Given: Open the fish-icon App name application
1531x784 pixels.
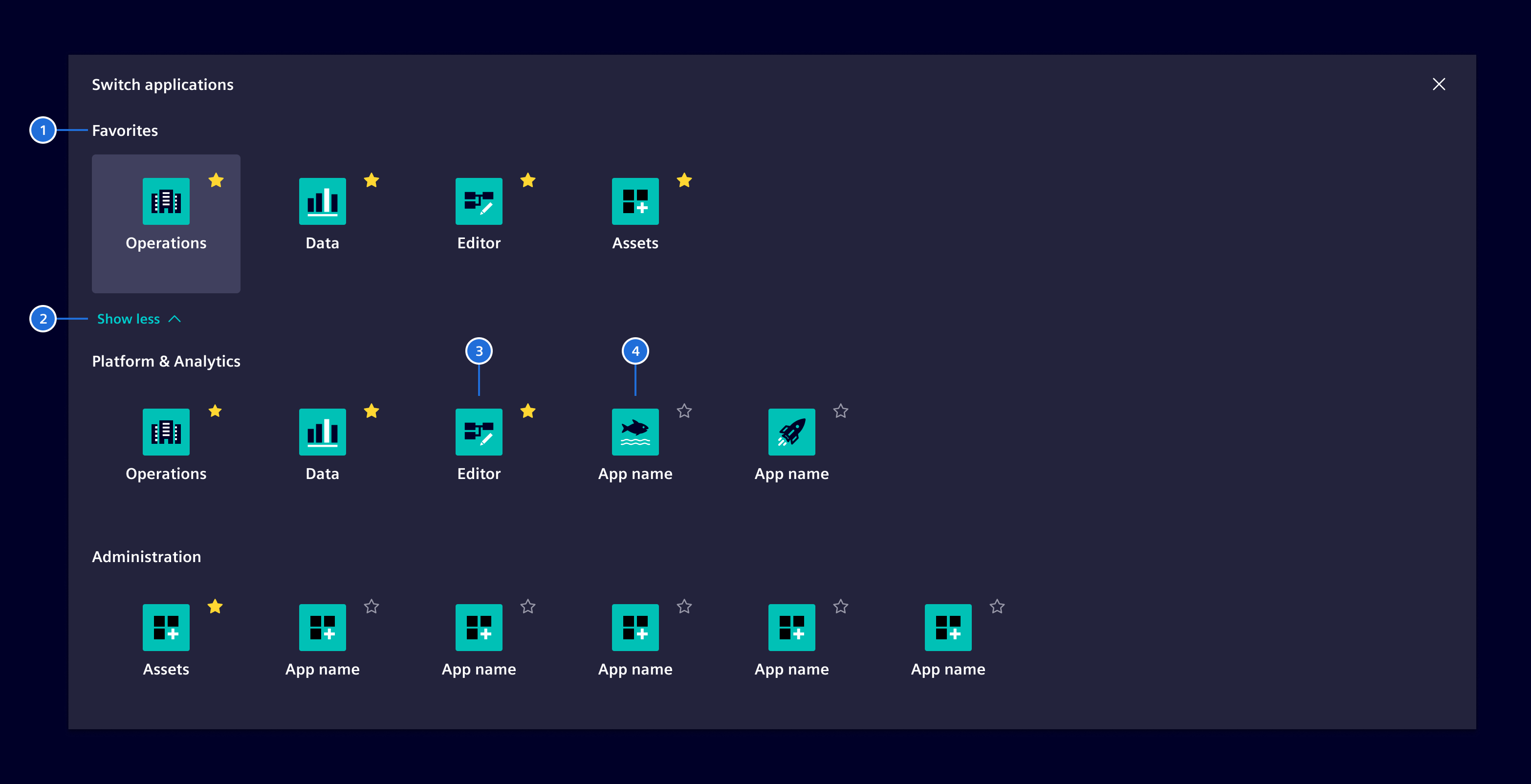Looking at the screenshot, I should click(635, 432).
